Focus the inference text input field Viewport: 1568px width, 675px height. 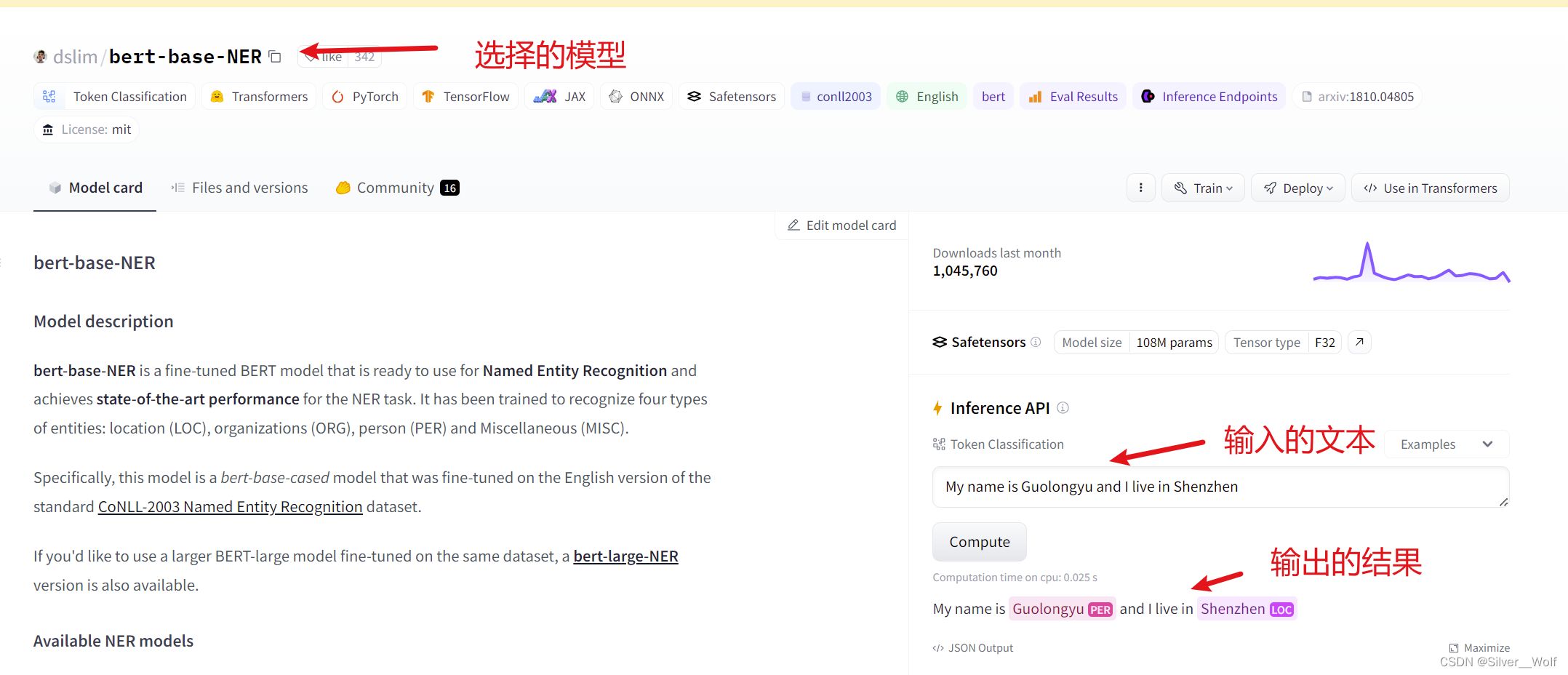point(1221,487)
